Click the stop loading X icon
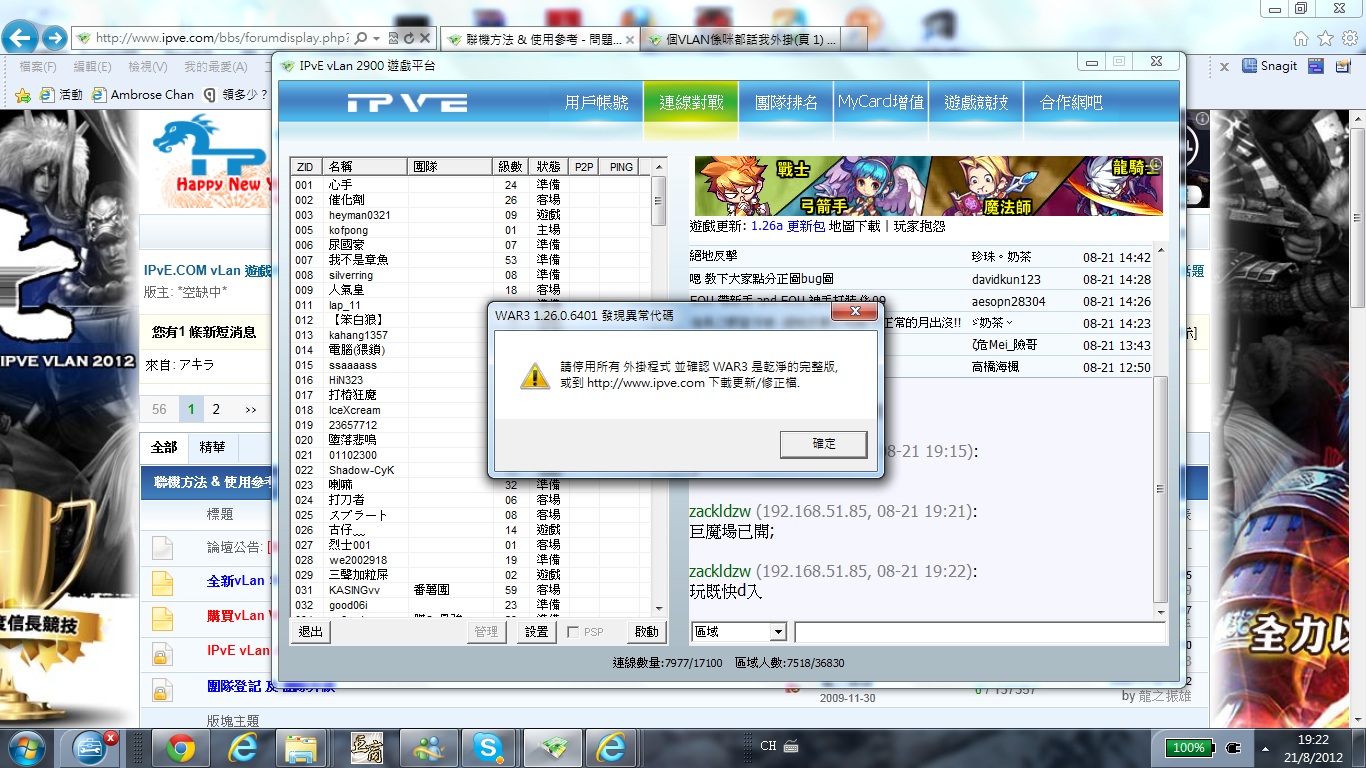 tap(424, 38)
